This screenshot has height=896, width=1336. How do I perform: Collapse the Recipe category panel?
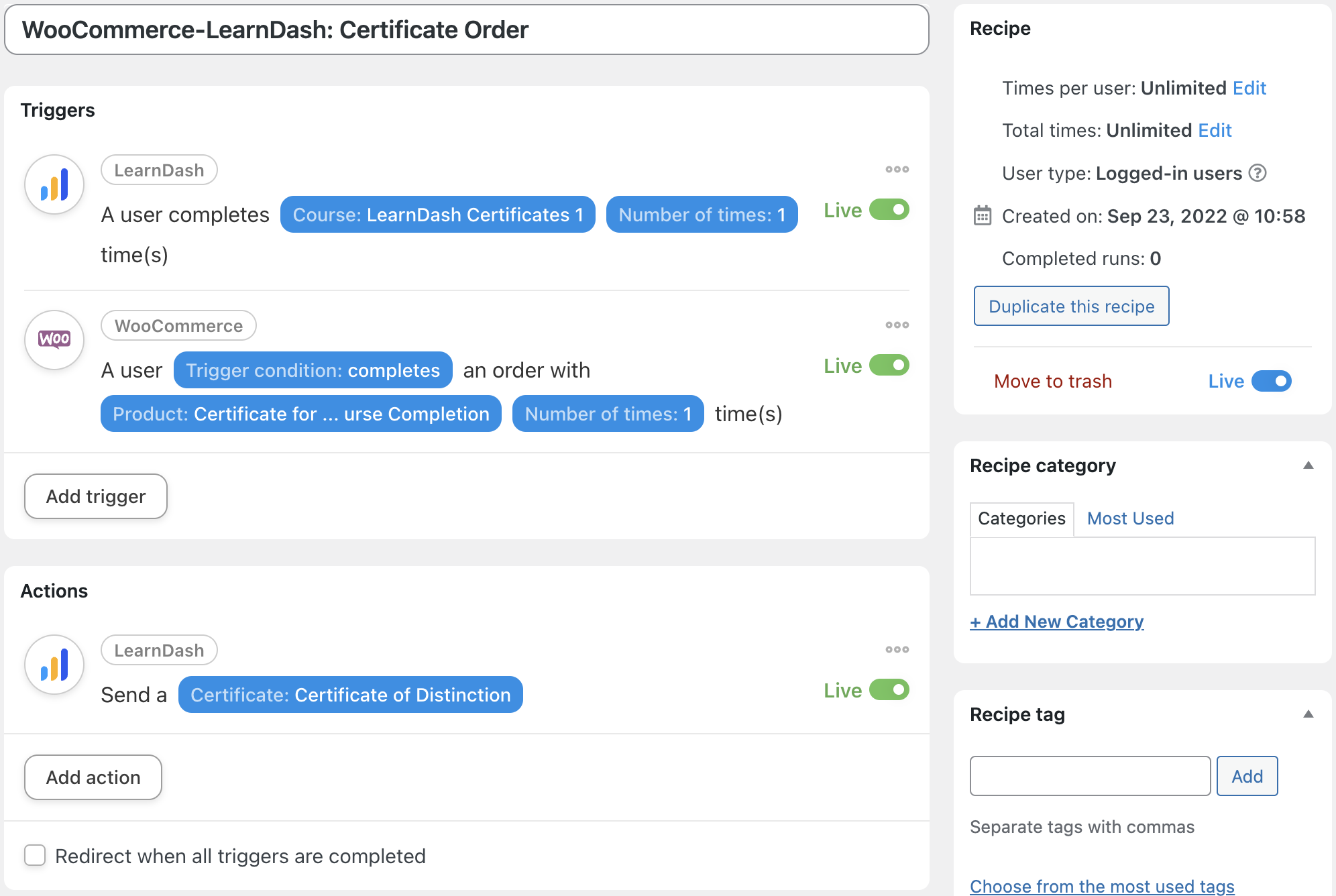(1308, 465)
